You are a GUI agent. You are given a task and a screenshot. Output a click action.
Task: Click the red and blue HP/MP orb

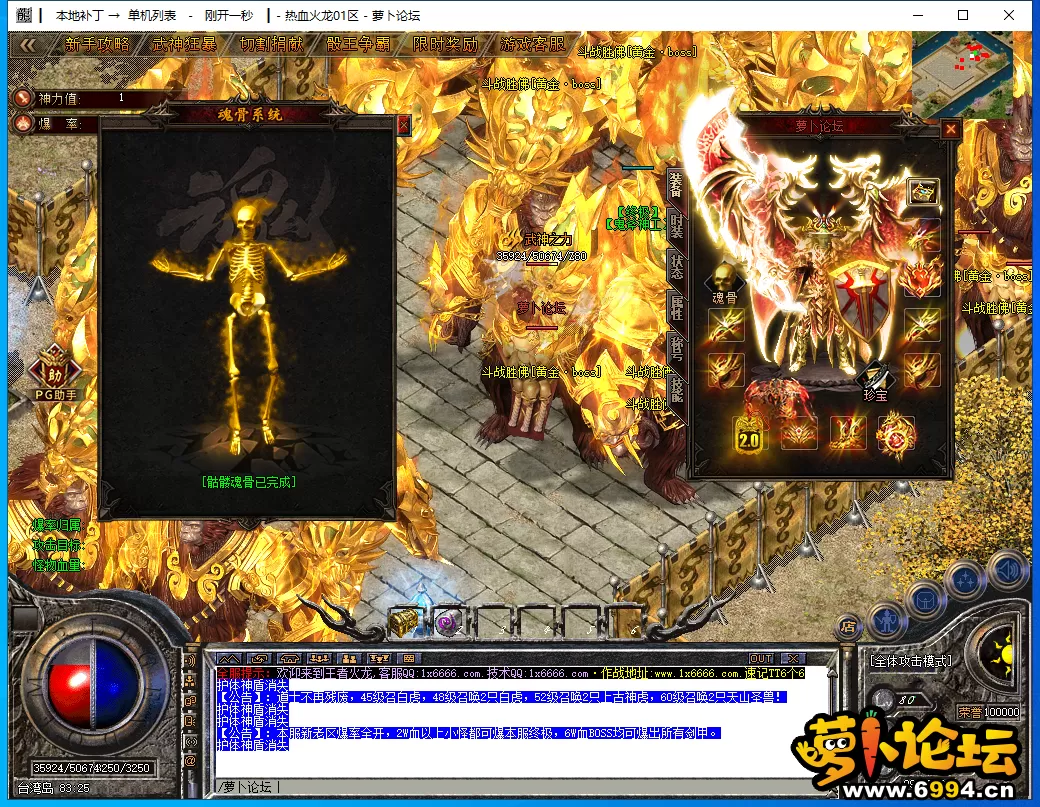93,685
